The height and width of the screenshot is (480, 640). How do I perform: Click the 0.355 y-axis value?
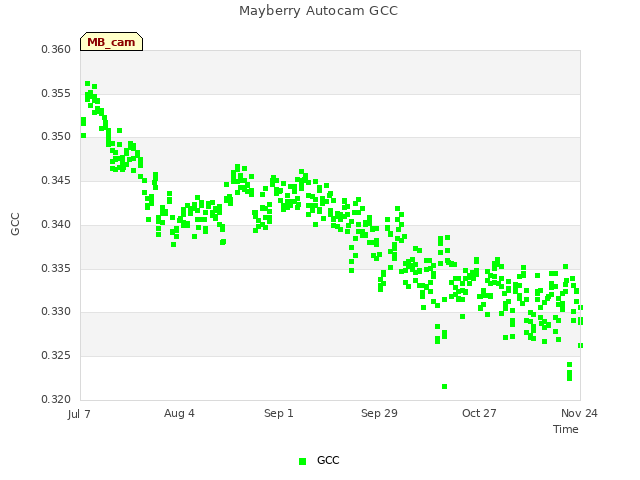coord(56,93)
